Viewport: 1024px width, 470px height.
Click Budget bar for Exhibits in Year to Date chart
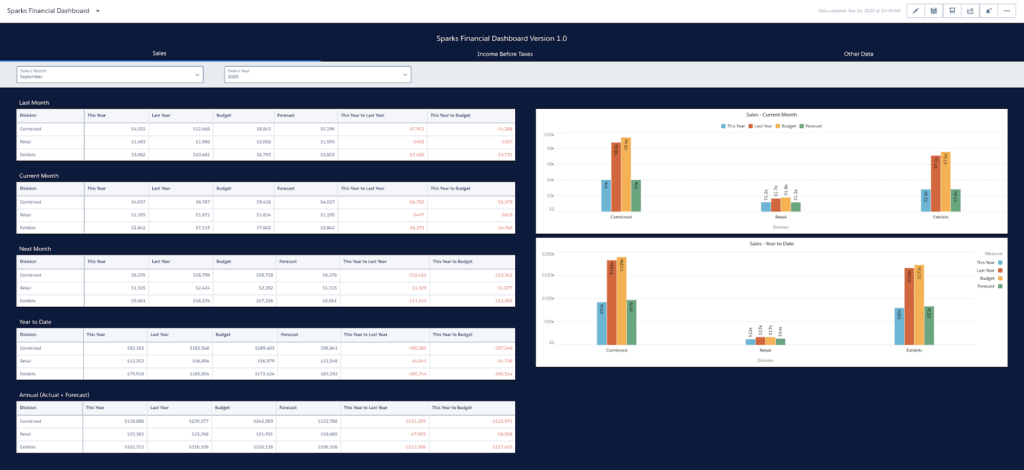[920, 305]
